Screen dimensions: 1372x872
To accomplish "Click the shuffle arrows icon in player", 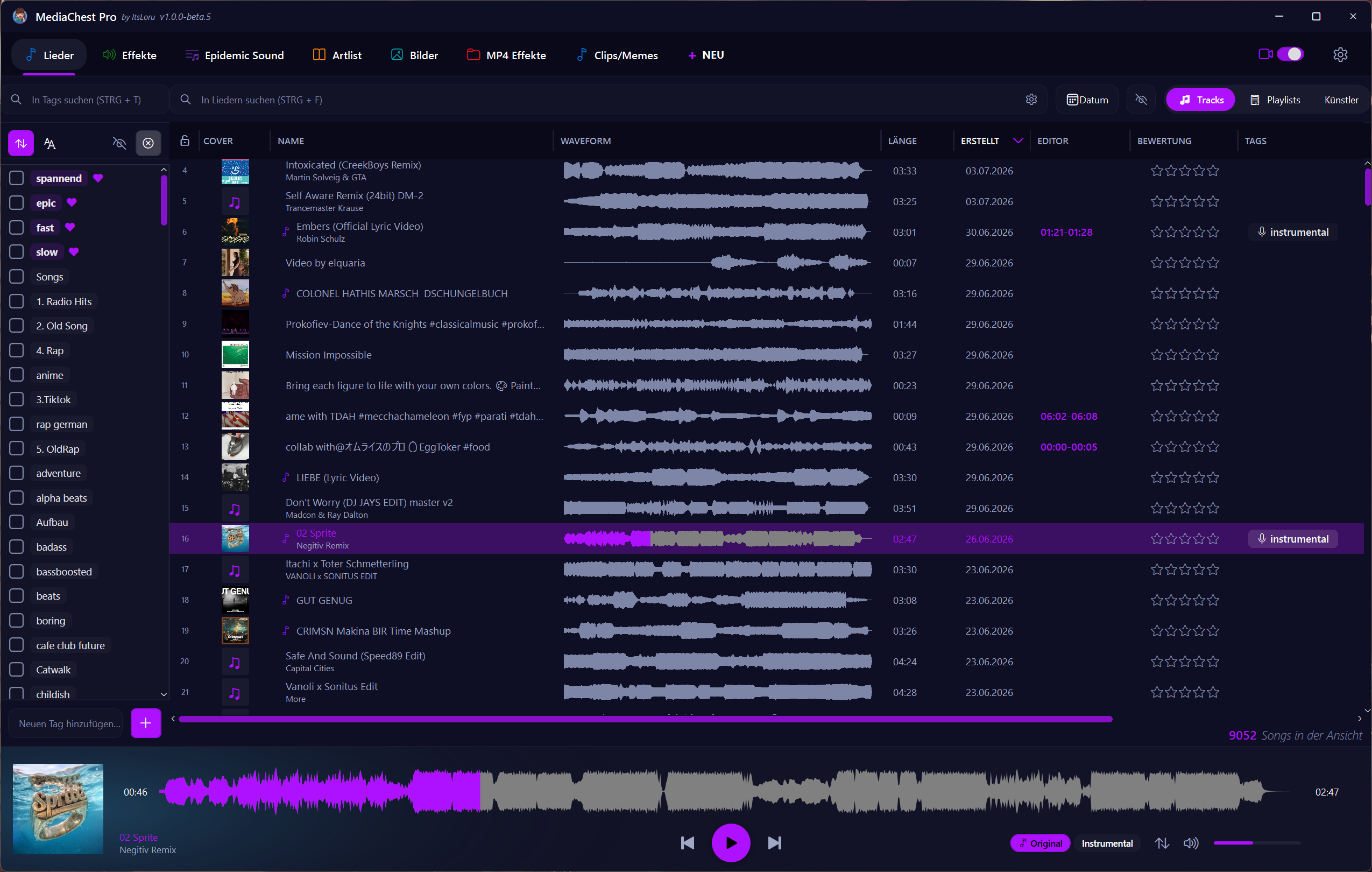I will pyautogui.click(x=1162, y=843).
